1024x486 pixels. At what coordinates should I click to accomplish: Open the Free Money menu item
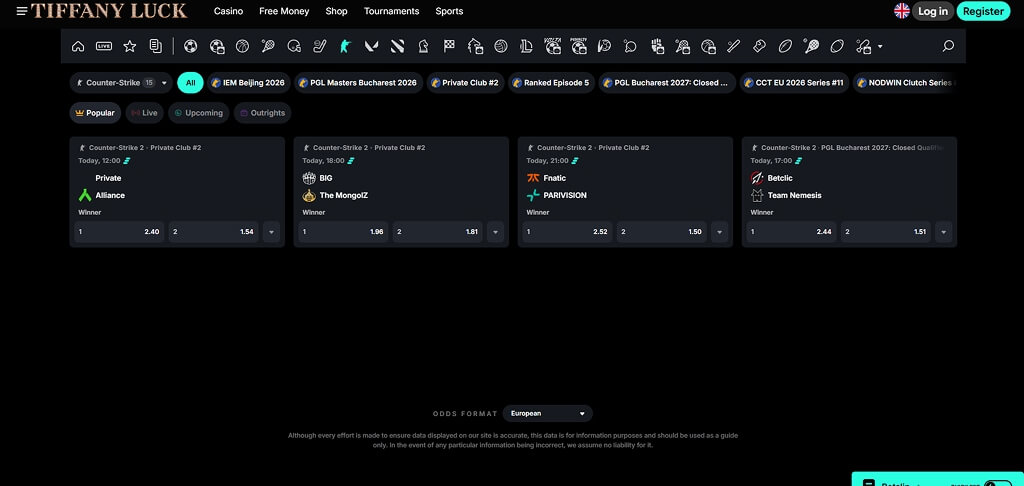(x=284, y=11)
